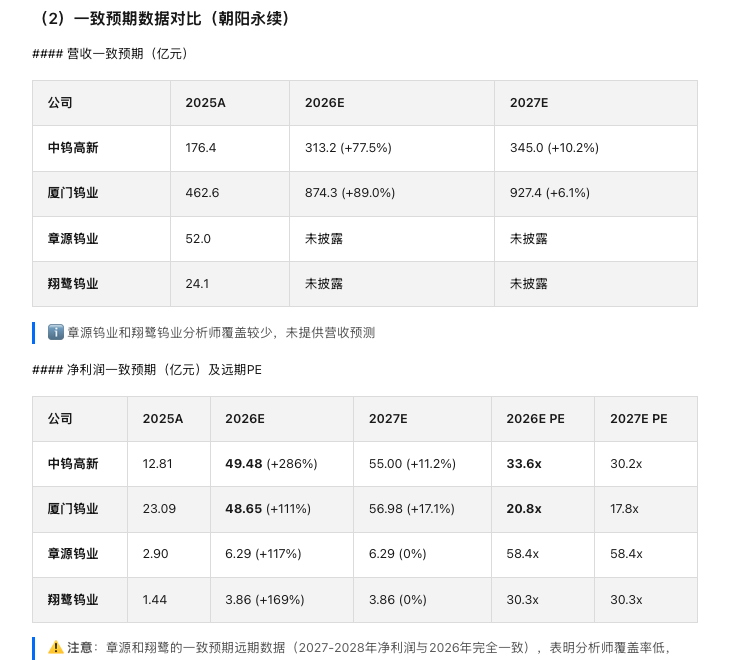The height and width of the screenshot is (660, 729).
Task: Click net profit value 23.09
Action: pos(159,509)
